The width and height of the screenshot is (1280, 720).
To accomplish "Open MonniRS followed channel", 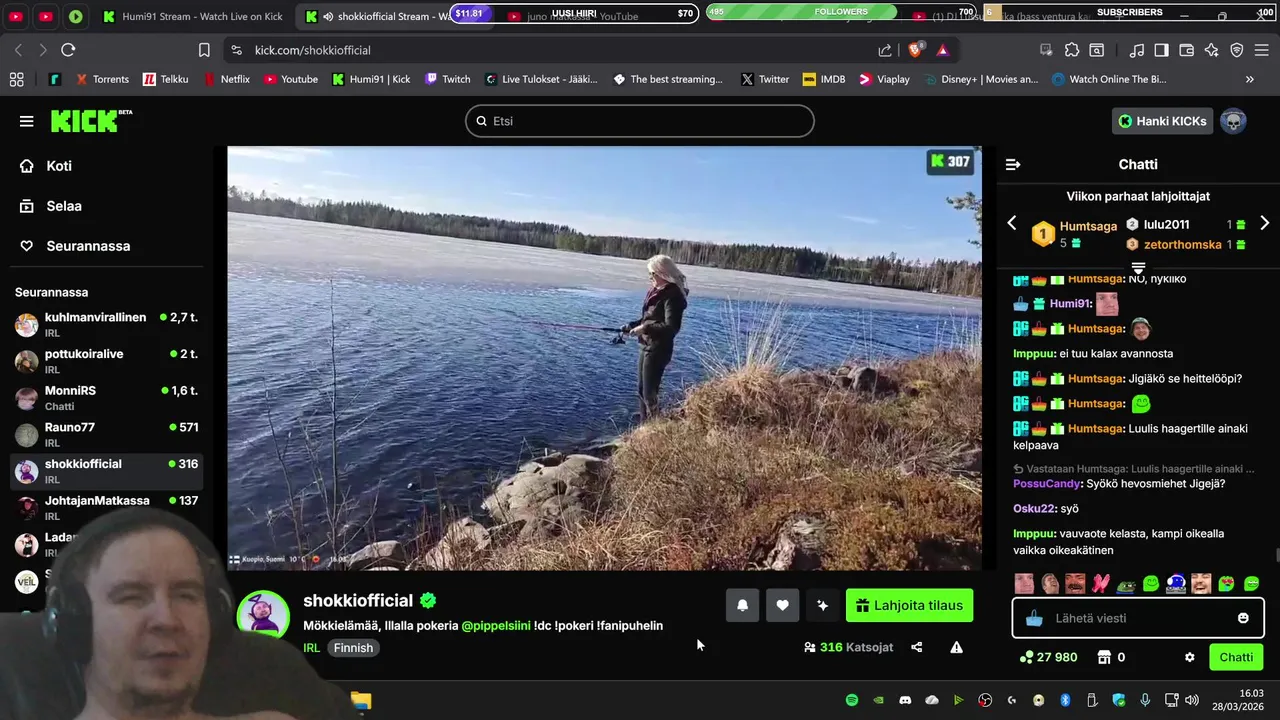I will tap(106, 398).
